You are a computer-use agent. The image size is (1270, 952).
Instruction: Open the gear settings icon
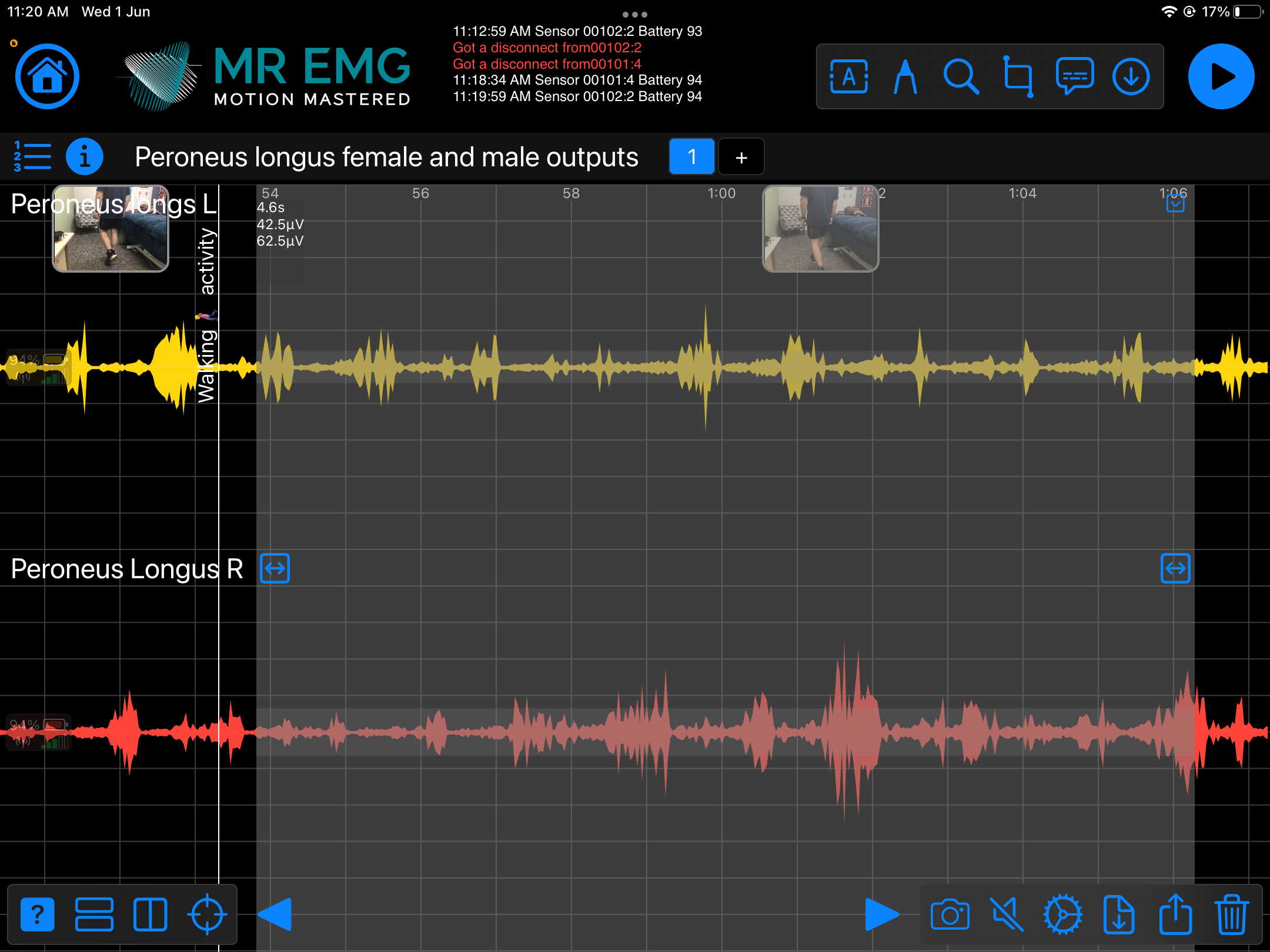coord(1062,914)
